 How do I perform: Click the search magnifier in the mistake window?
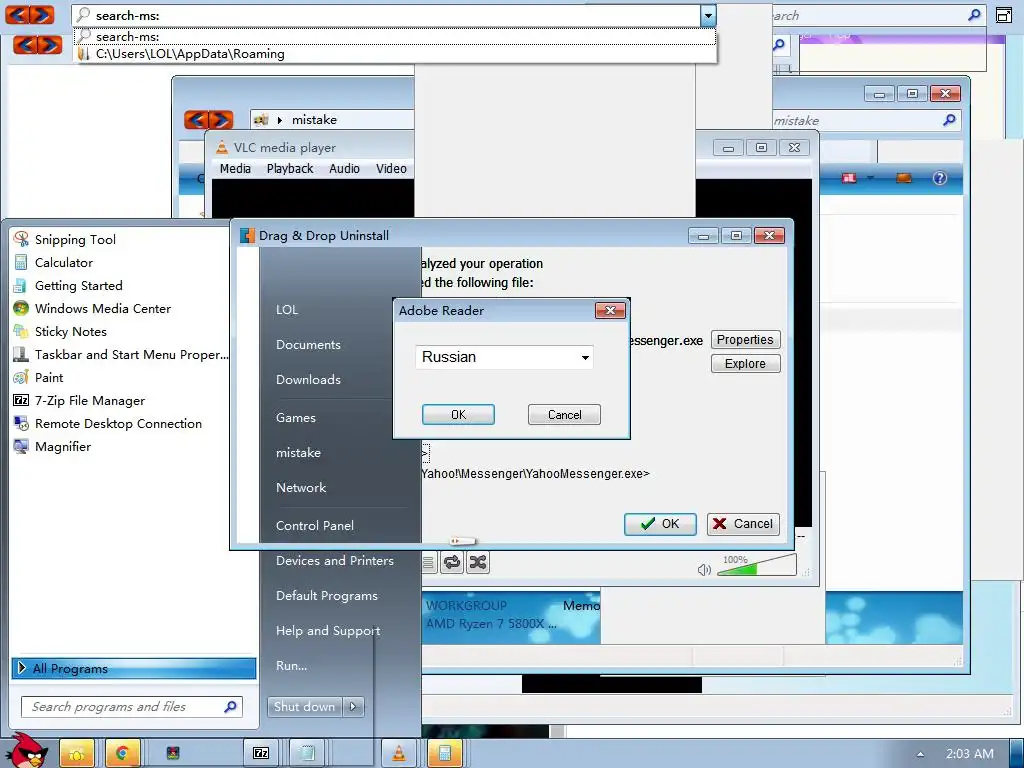pyautogui.click(x=950, y=120)
